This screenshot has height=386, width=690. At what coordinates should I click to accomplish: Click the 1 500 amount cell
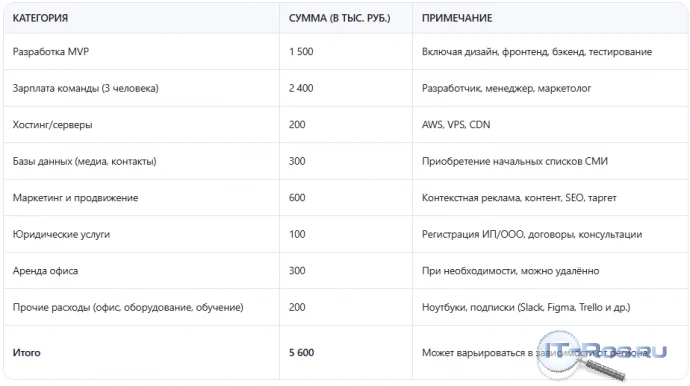coord(301,51)
